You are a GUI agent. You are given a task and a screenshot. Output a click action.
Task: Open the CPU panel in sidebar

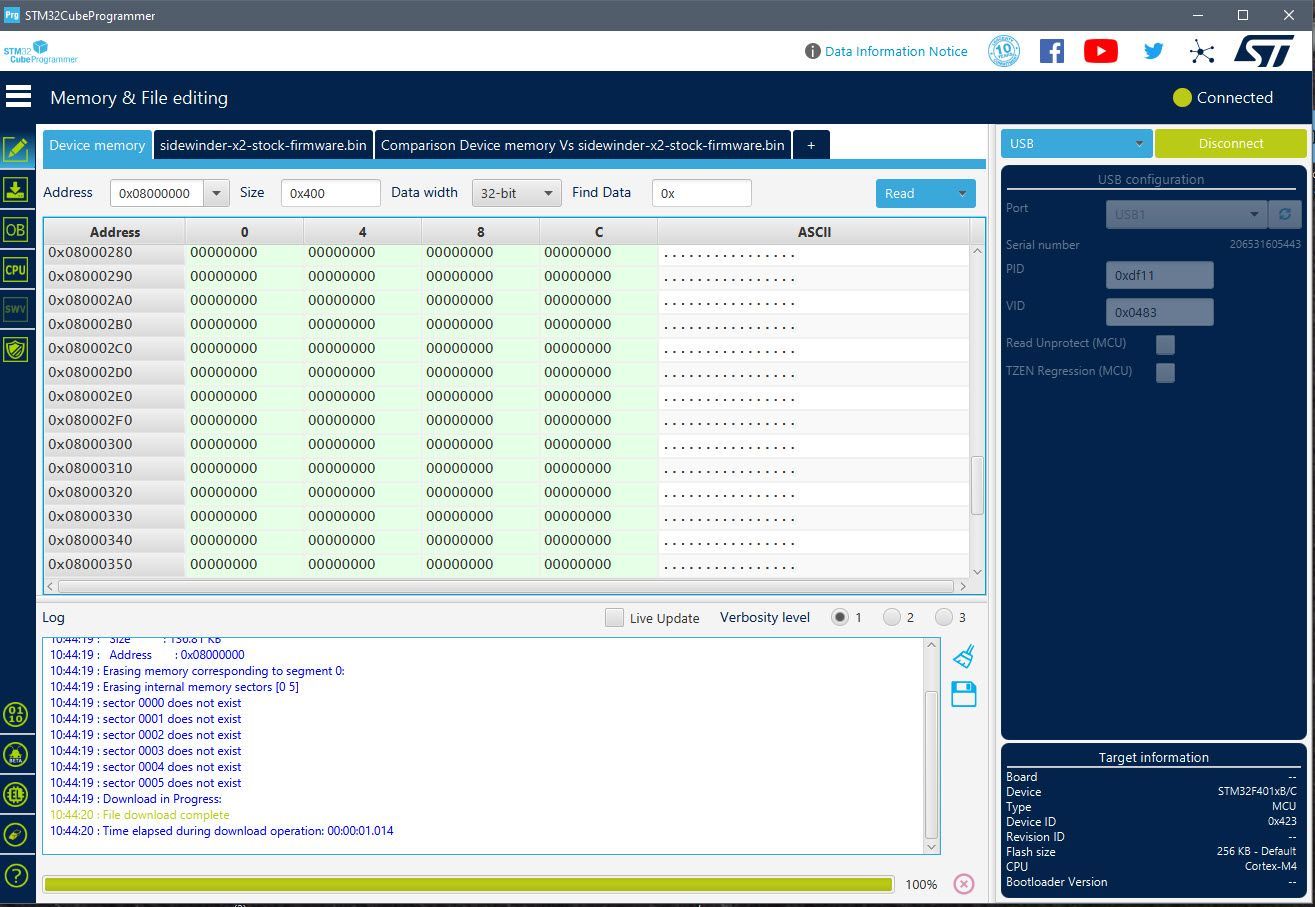[x=15, y=270]
